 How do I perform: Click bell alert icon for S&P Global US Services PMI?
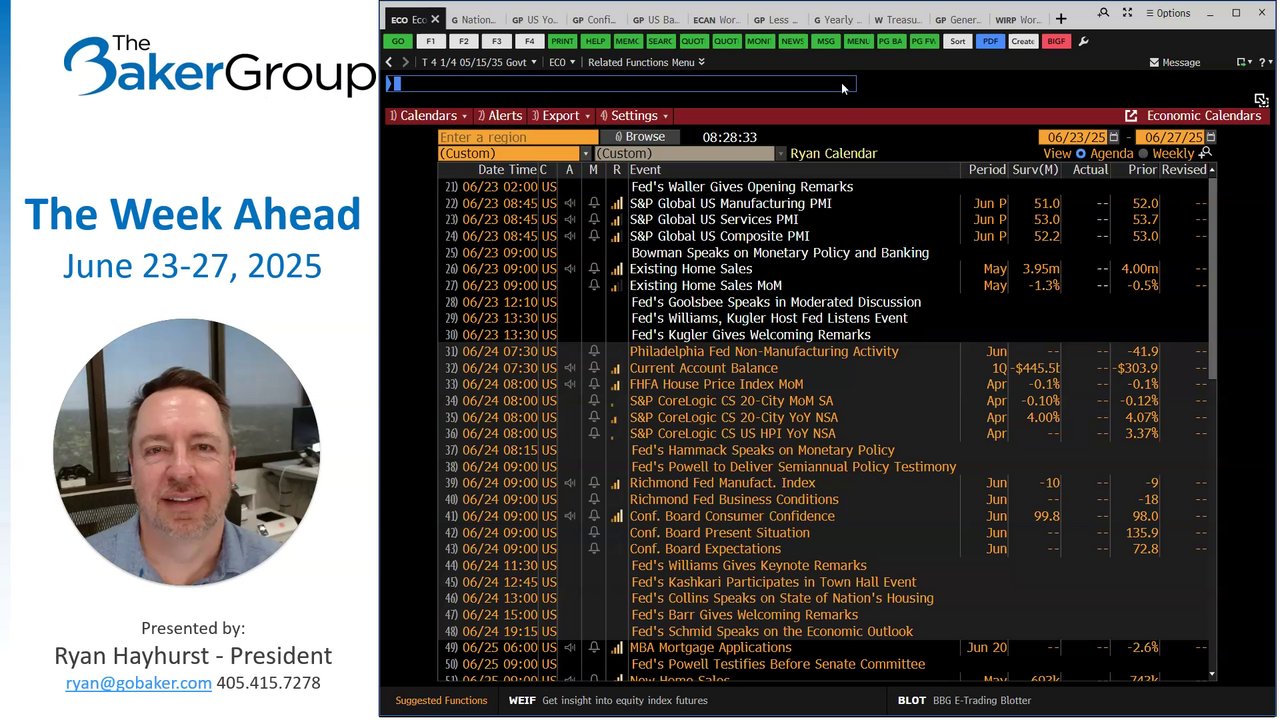[x=593, y=220]
